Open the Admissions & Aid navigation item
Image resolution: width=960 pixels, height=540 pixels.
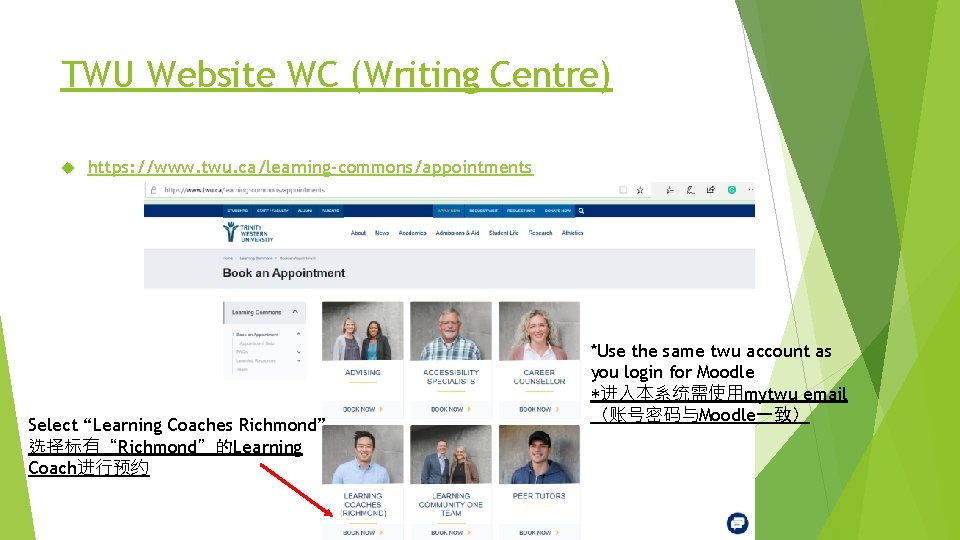pyautogui.click(x=457, y=233)
